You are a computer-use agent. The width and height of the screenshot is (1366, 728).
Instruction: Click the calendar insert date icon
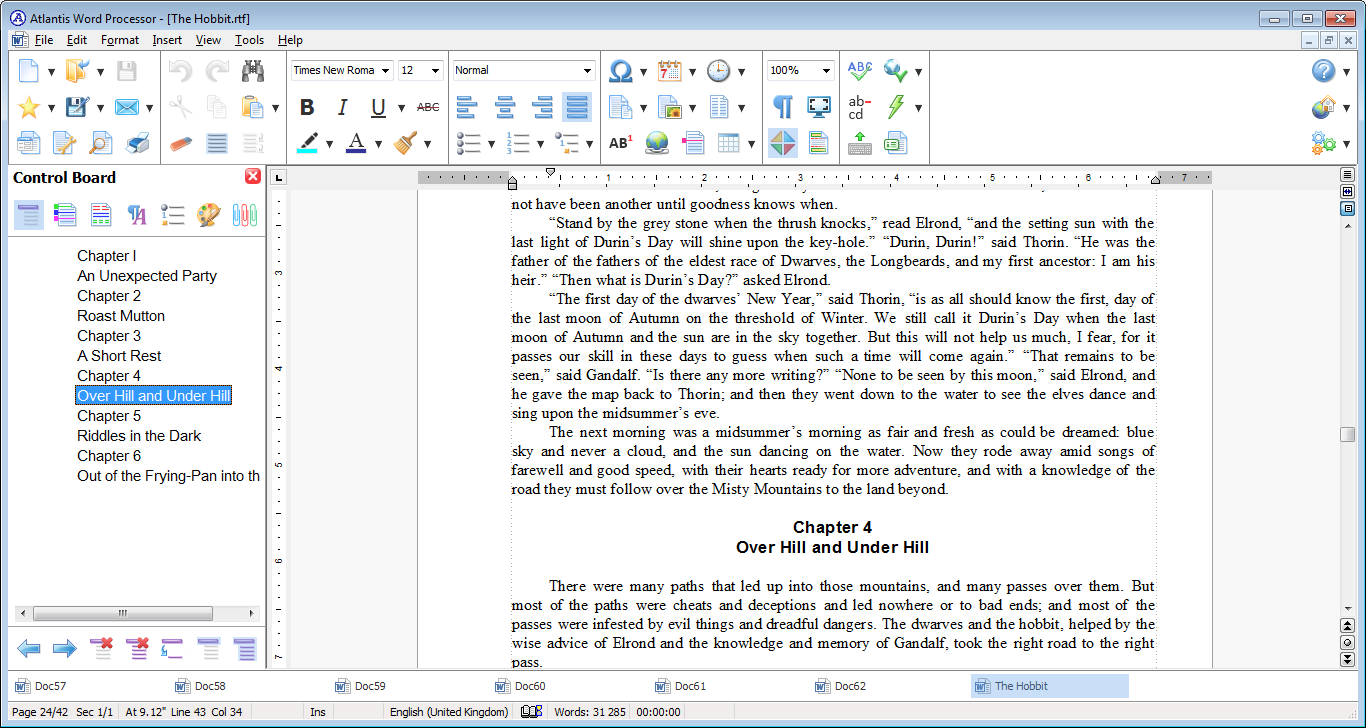pos(669,71)
